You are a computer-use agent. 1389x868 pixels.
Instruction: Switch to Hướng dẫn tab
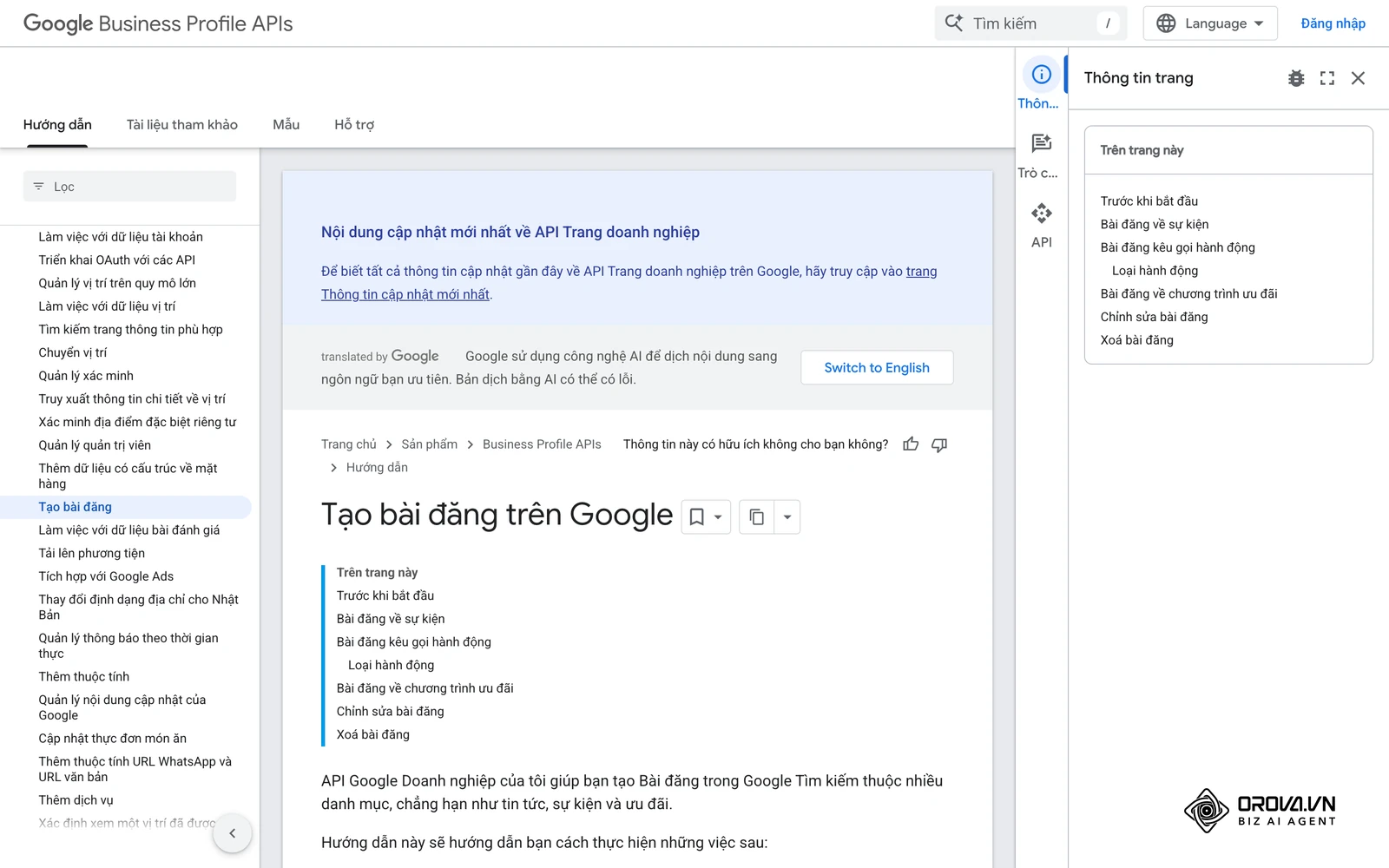[57, 124]
